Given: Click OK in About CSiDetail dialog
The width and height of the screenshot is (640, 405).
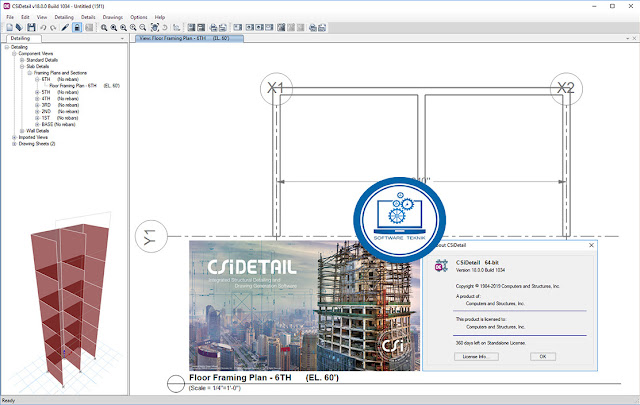Looking at the screenshot, I should tap(543, 356).
